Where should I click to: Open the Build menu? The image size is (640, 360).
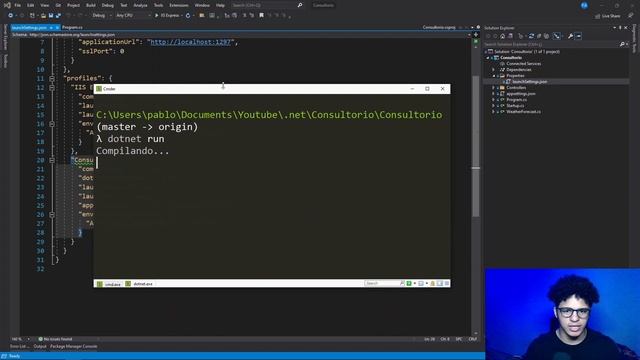coord(91,5)
